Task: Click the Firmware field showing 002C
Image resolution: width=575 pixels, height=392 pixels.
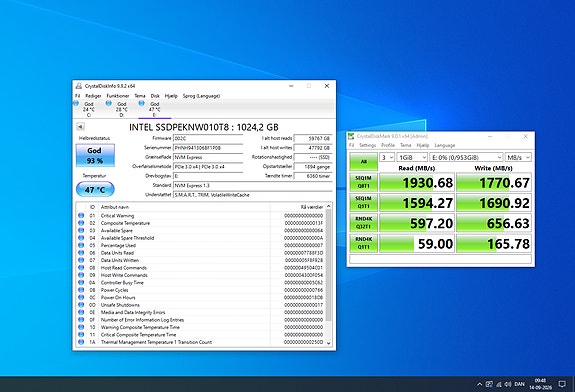Action: point(208,139)
